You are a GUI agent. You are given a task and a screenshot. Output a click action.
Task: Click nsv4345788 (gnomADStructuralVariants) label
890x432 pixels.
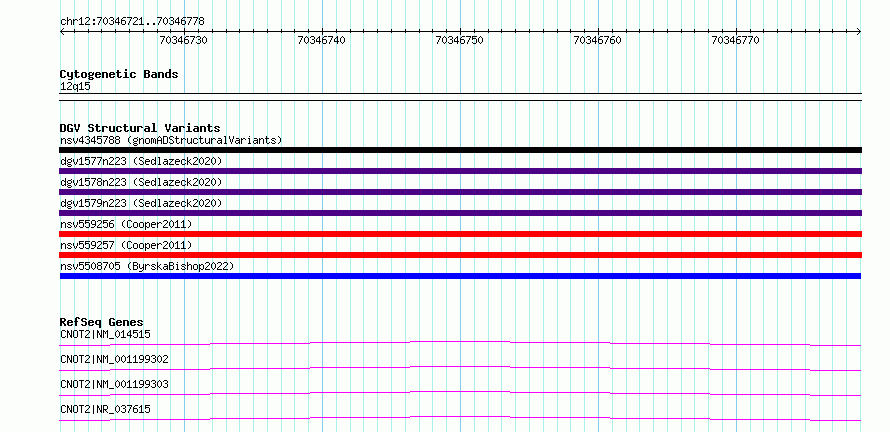[171, 140]
